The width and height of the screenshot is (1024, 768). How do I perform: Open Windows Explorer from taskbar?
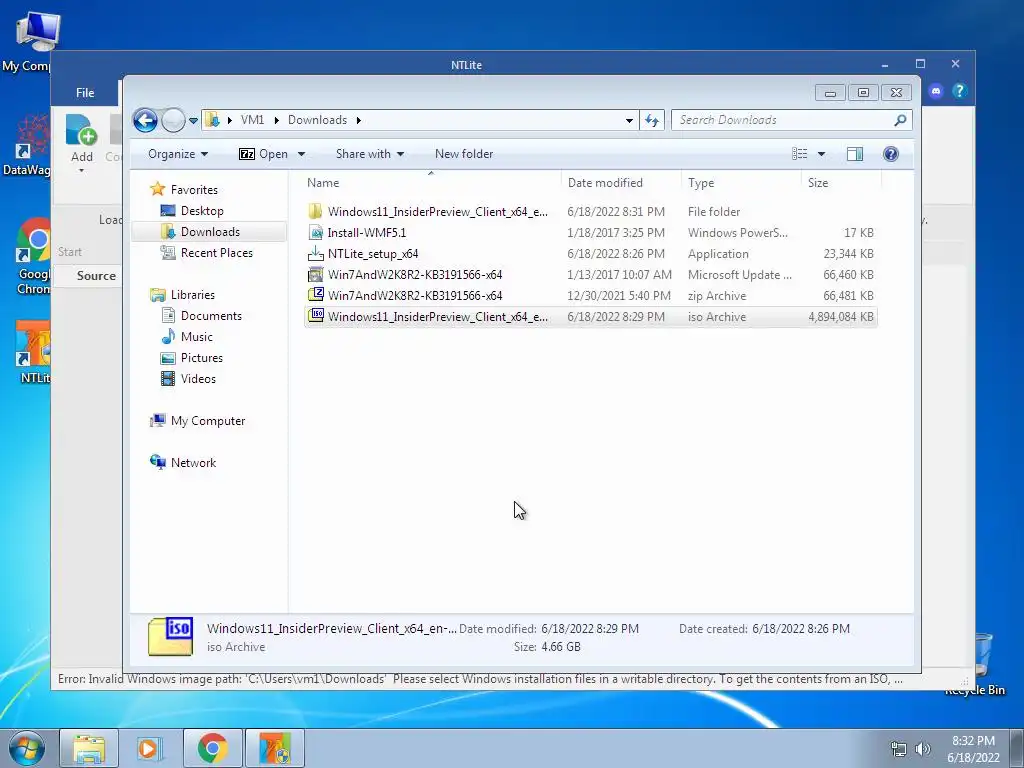[x=89, y=748]
